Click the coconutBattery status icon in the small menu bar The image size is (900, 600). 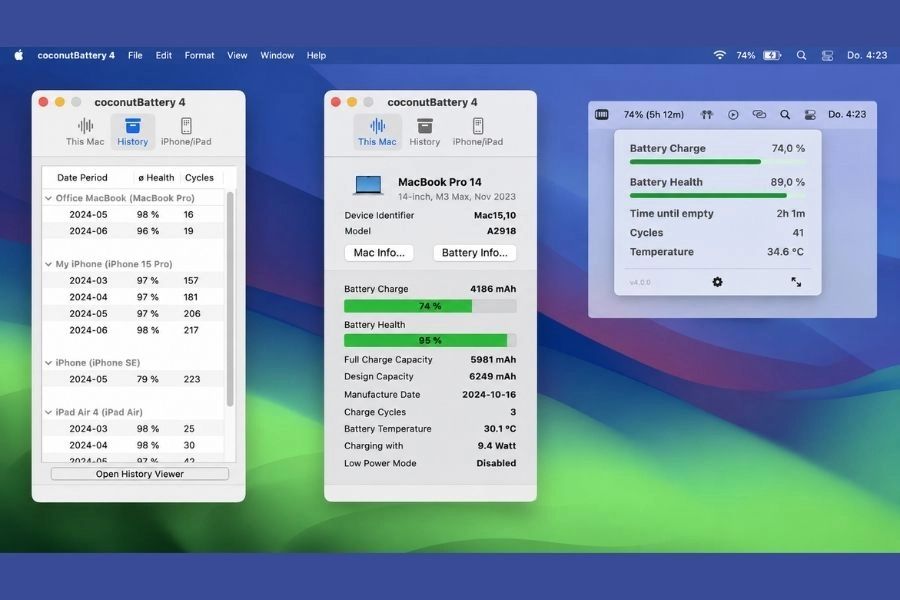point(602,114)
